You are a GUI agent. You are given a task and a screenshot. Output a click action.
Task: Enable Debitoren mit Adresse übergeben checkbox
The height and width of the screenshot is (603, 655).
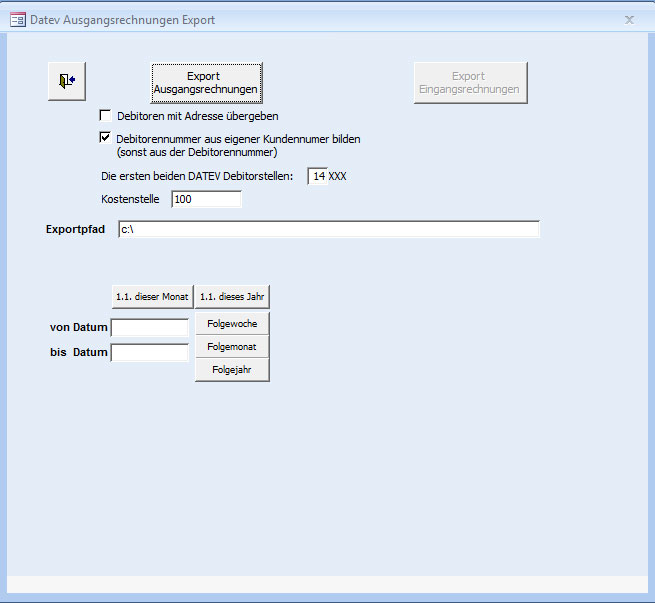point(105,115)
